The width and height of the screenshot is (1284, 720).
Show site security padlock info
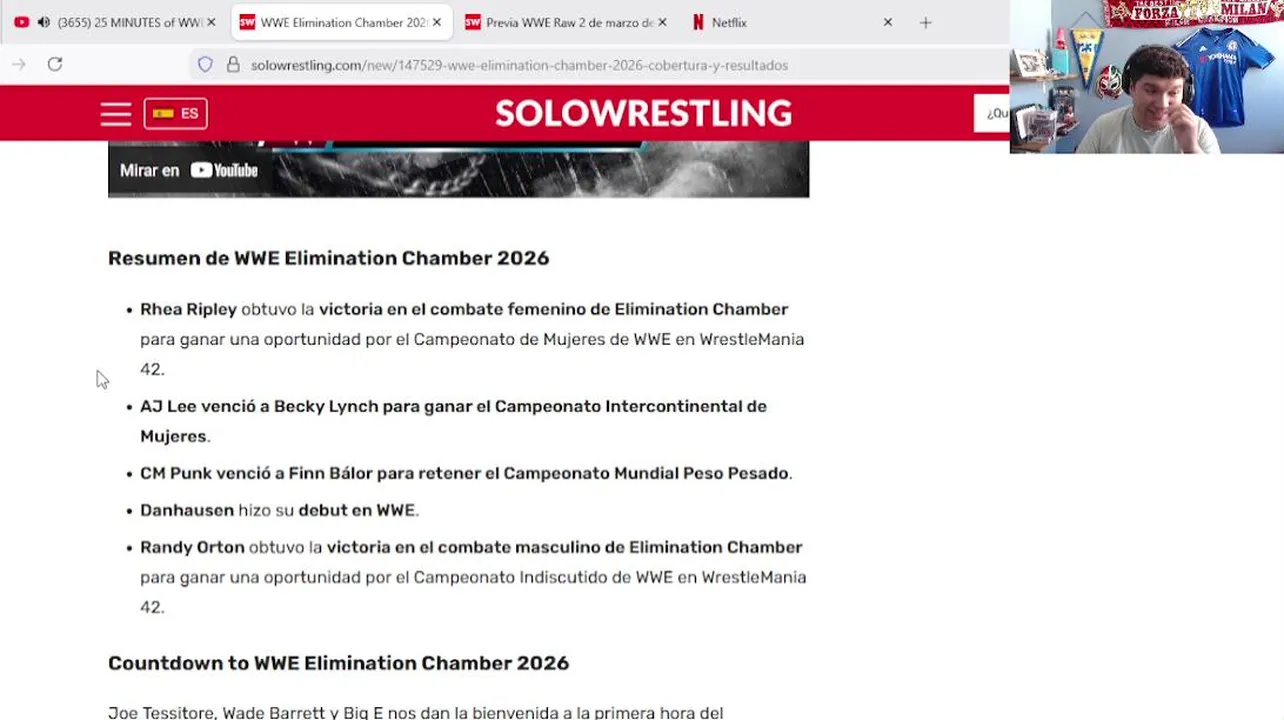click(x=233, y=65)
